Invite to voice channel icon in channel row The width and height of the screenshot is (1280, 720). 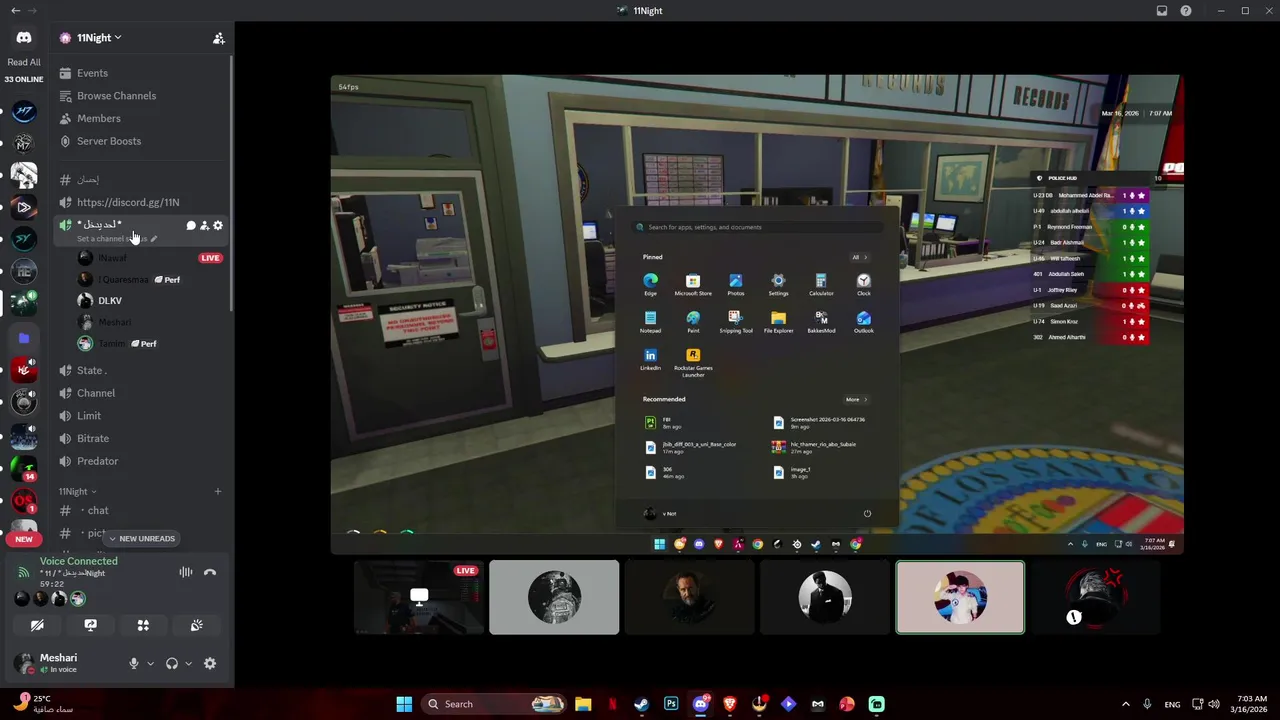[x=204, y=225]
